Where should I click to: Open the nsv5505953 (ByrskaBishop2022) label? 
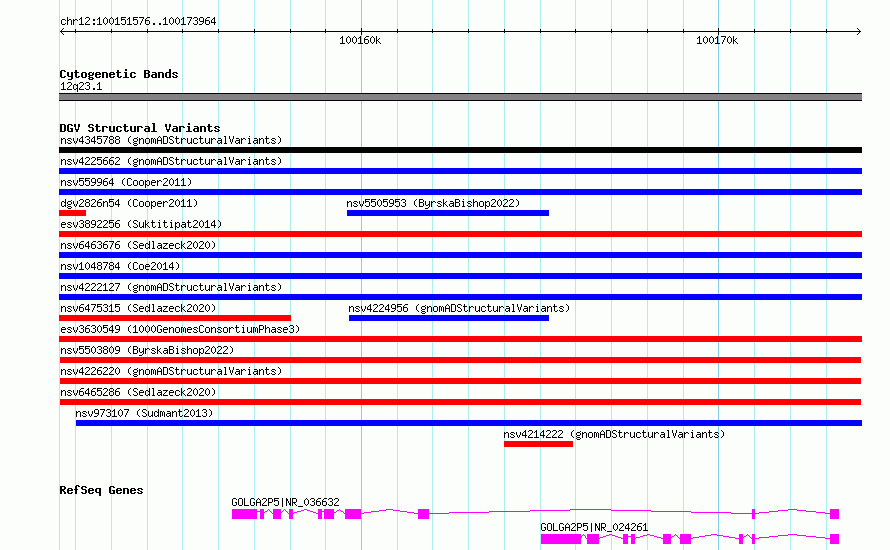(x=433, y=203)
